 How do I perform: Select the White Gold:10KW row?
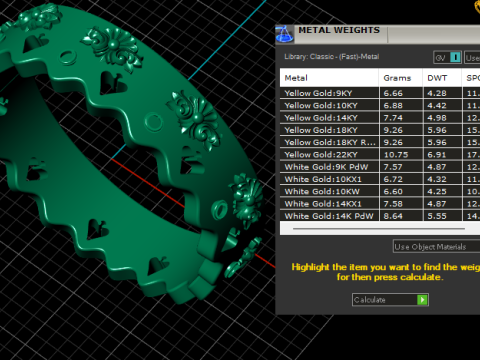pyautogui.click(x=380, y=192)
